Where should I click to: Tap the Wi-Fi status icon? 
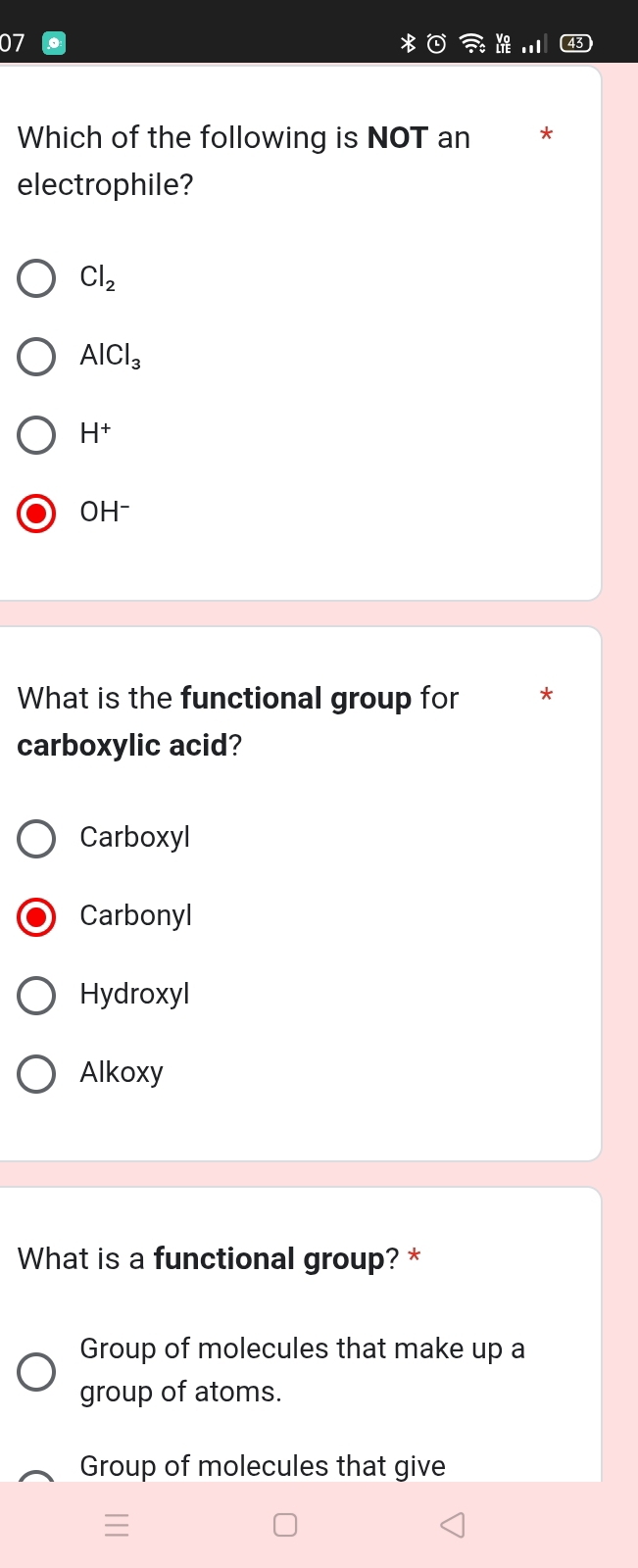(472, 43)
